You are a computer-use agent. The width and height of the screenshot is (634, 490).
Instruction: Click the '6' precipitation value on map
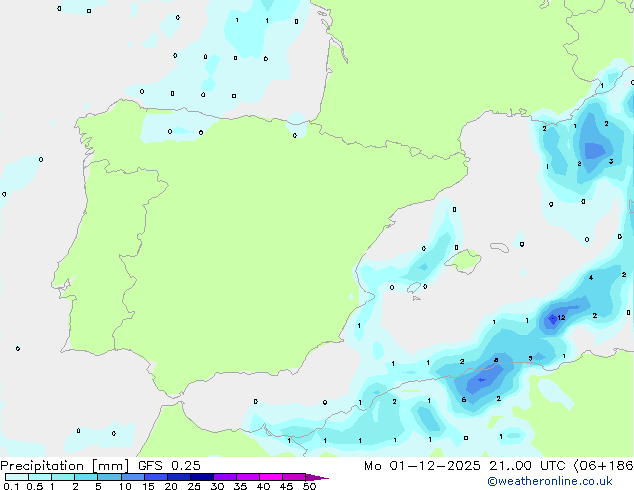pos(464,399)
